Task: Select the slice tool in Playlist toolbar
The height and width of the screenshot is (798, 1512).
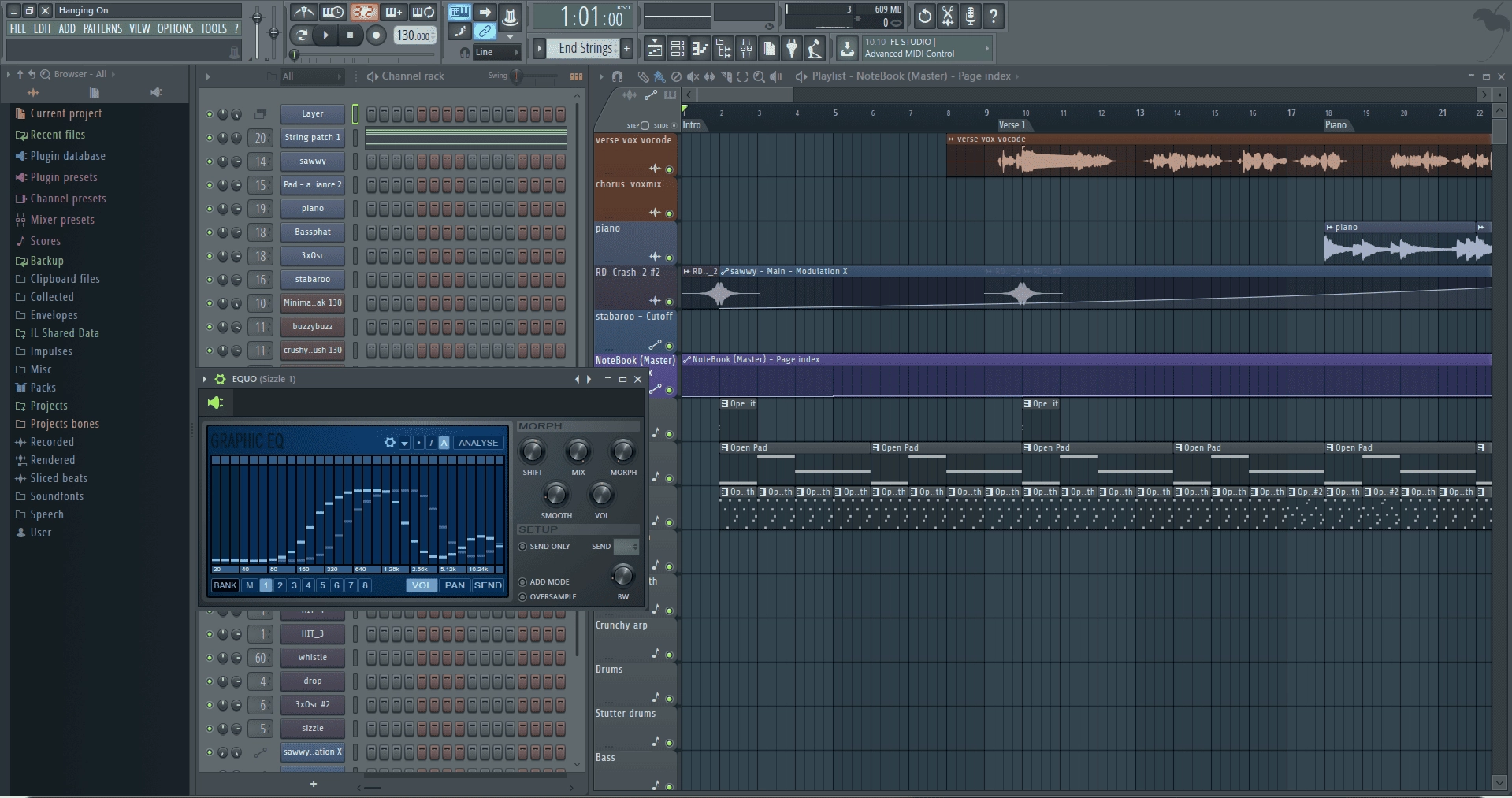Action: click(726, 76)
